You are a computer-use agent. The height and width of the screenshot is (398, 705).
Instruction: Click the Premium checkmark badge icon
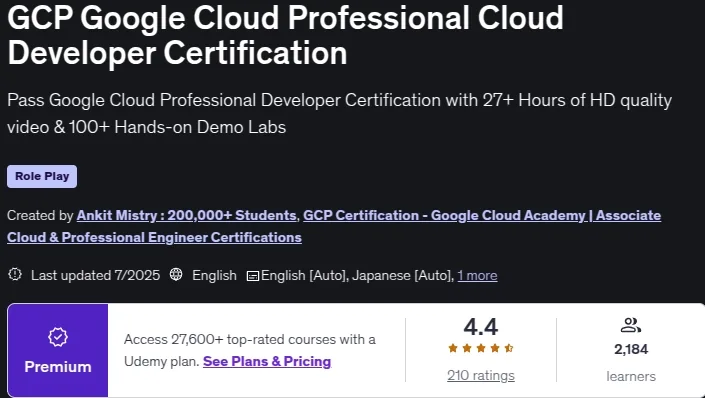[x=58, y=337]
